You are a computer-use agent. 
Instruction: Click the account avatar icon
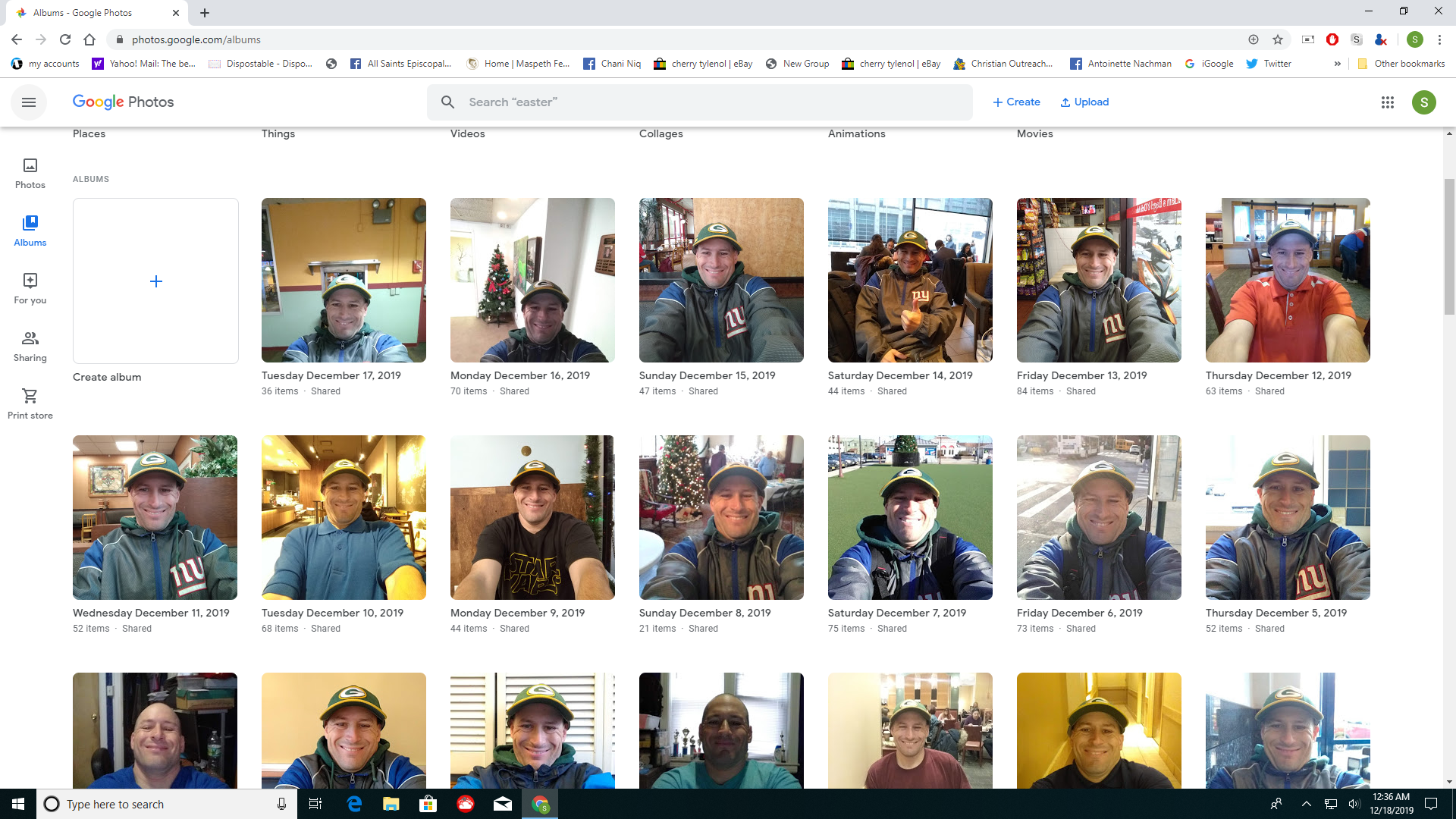point(1421,102)
